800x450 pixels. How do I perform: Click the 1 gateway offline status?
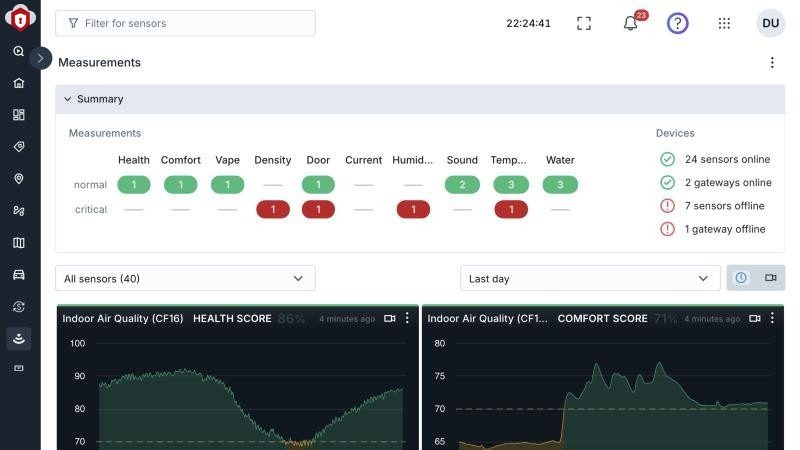713,230
